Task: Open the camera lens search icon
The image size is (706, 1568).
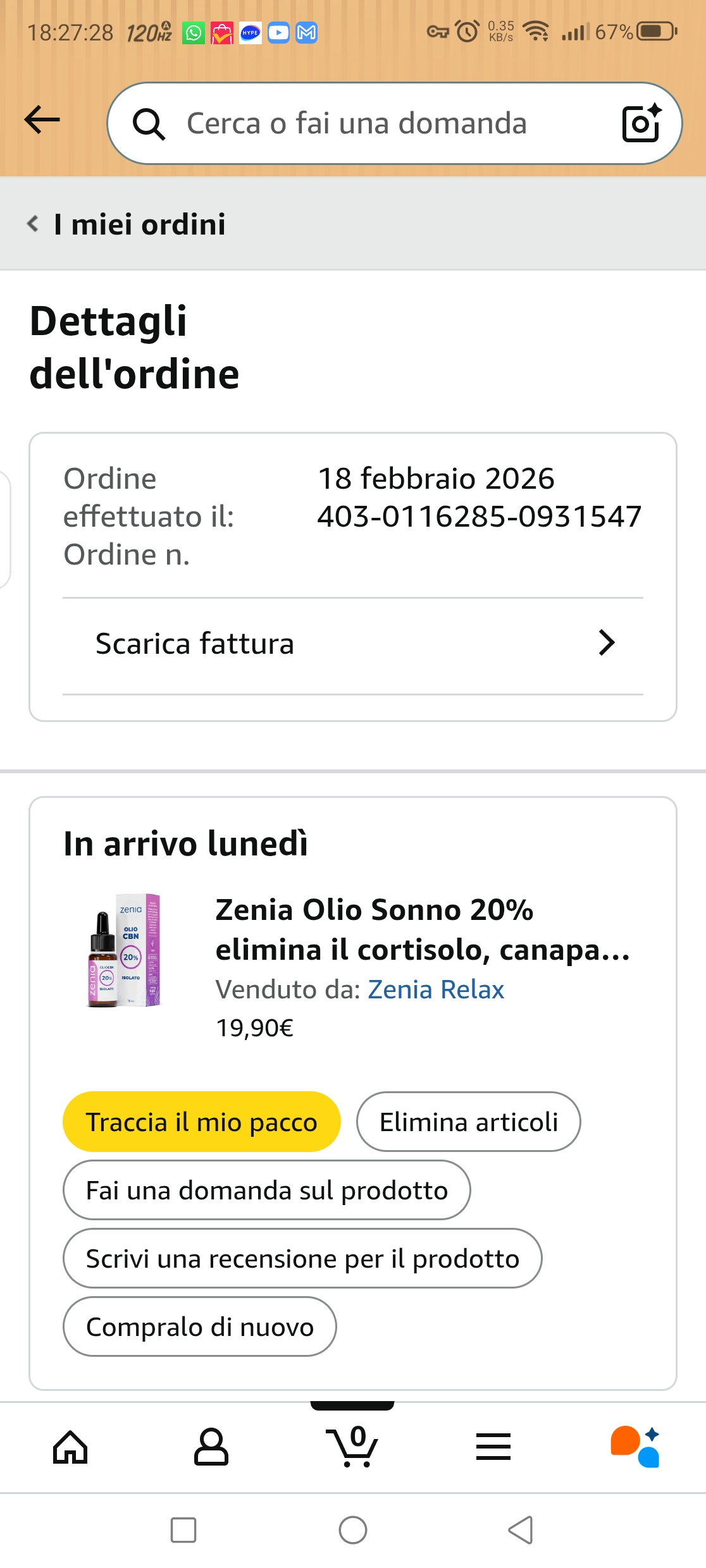Action: pos(641,123)
